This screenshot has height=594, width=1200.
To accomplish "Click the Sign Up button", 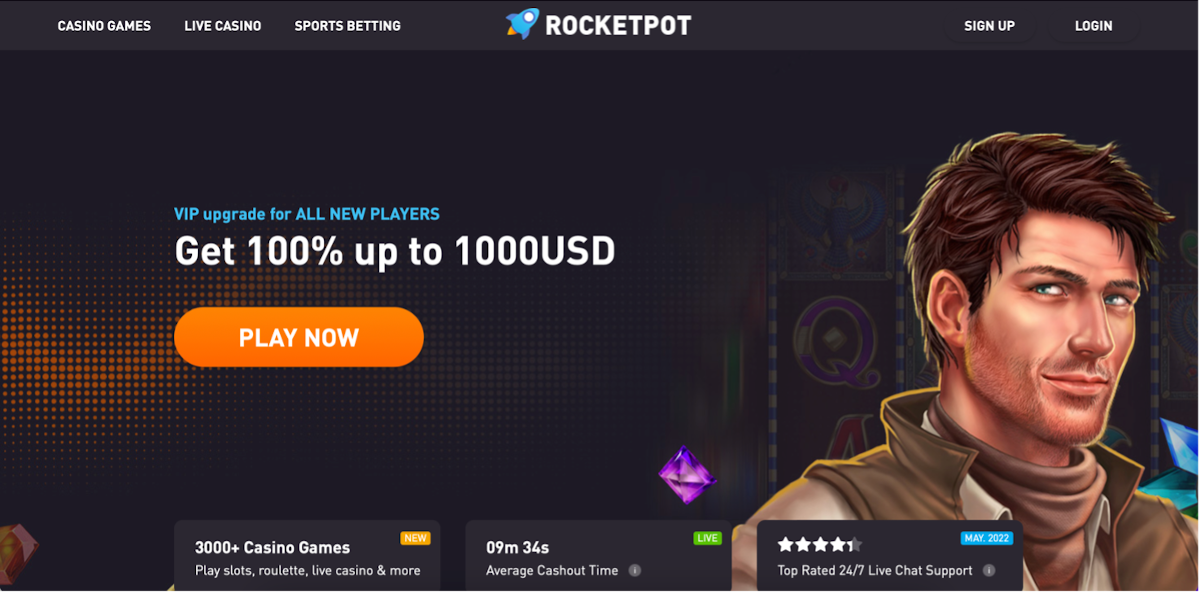I will [989, 26].
